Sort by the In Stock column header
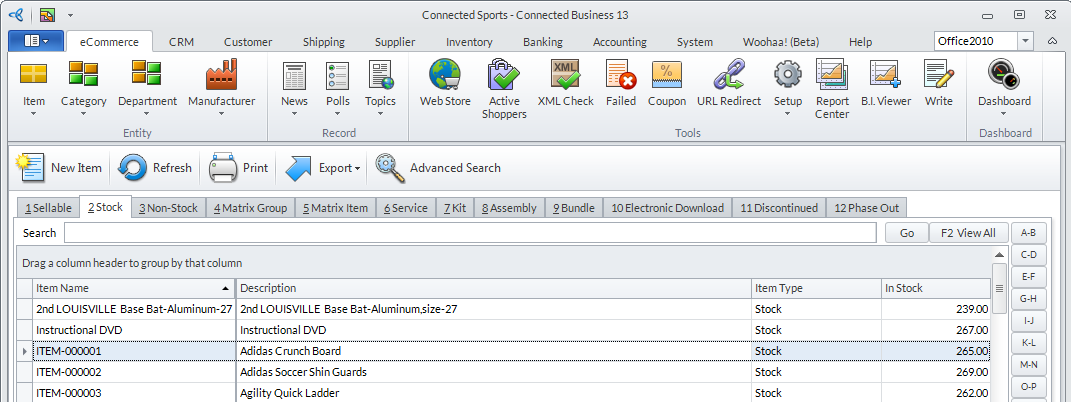Viewport: 1071px width, 402px height. [x=935, y=288]
